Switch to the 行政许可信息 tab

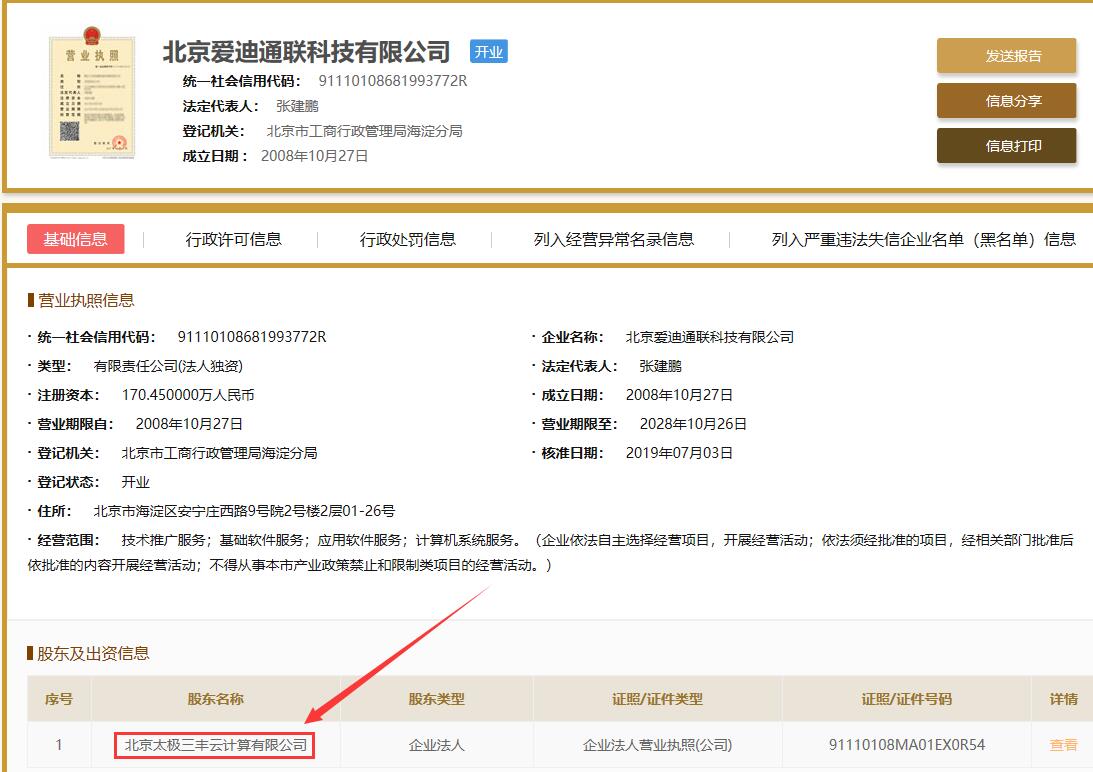pyautogui.click(x=233, y=239)
